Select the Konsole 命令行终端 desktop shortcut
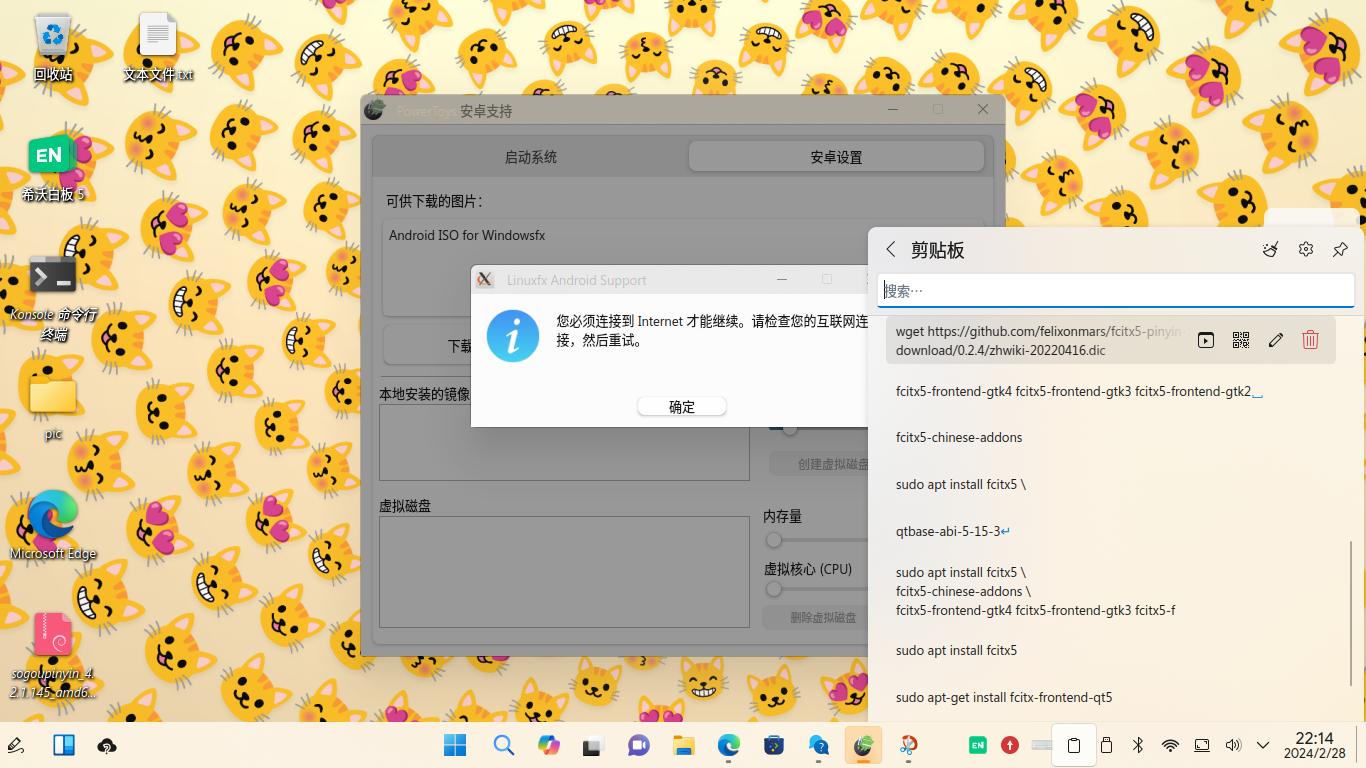This screenshot has height=768, width=1366. 53,298
